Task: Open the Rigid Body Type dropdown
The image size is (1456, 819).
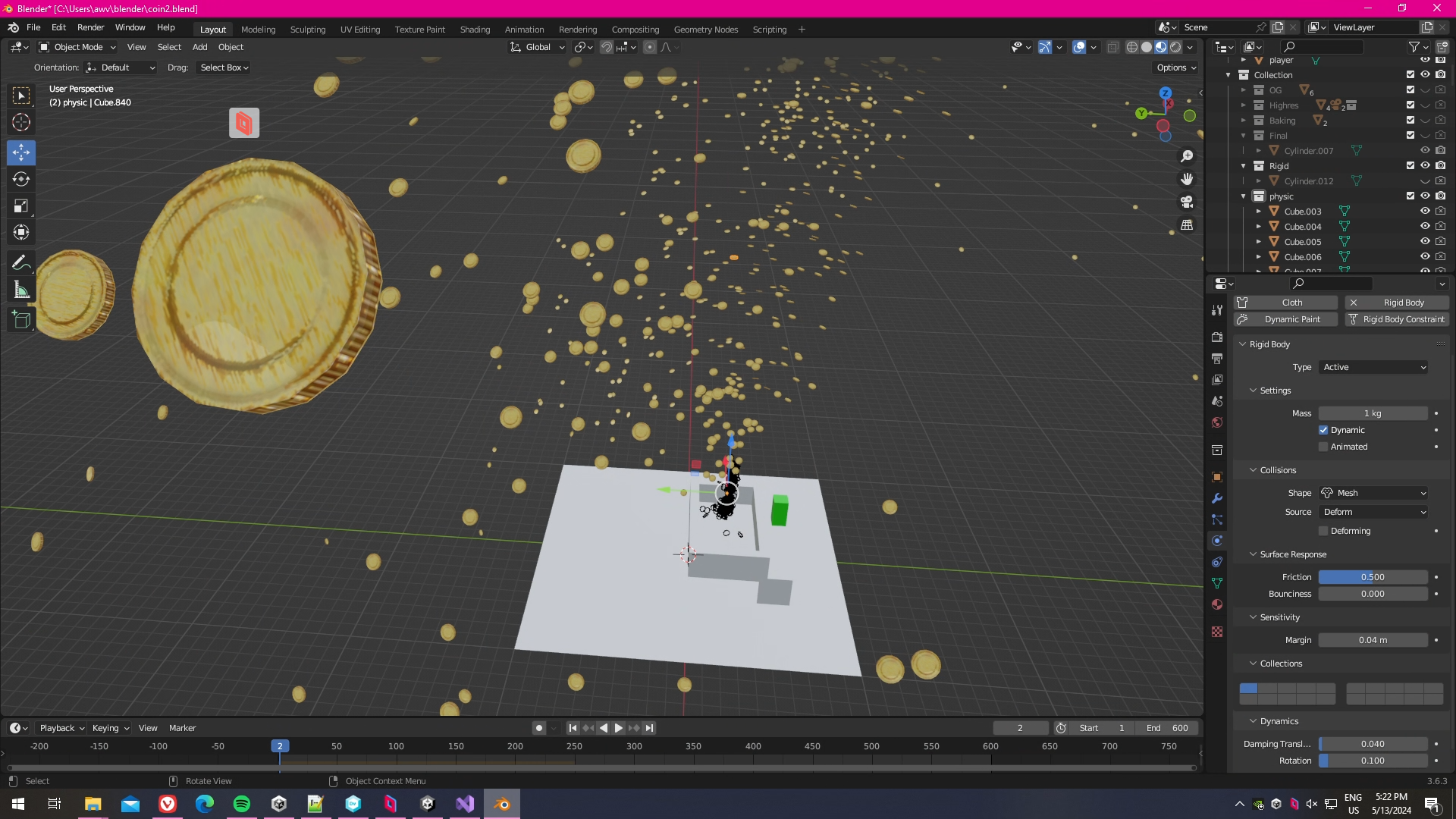Action: coord(1374,367)
